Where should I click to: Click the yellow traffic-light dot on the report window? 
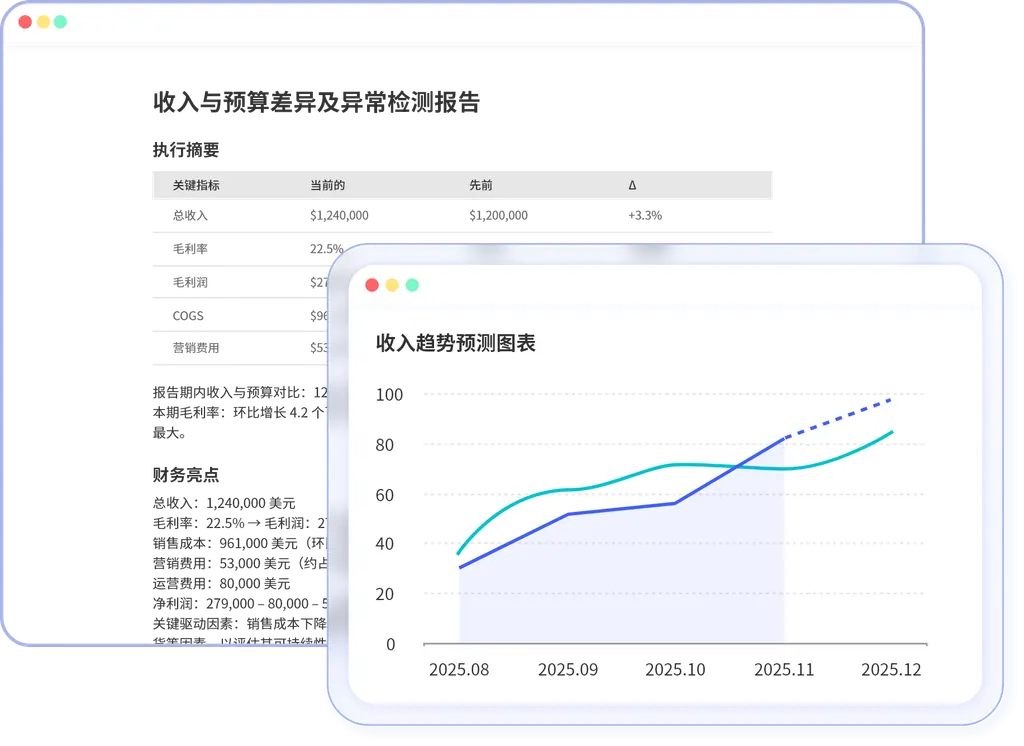[41, 20]
